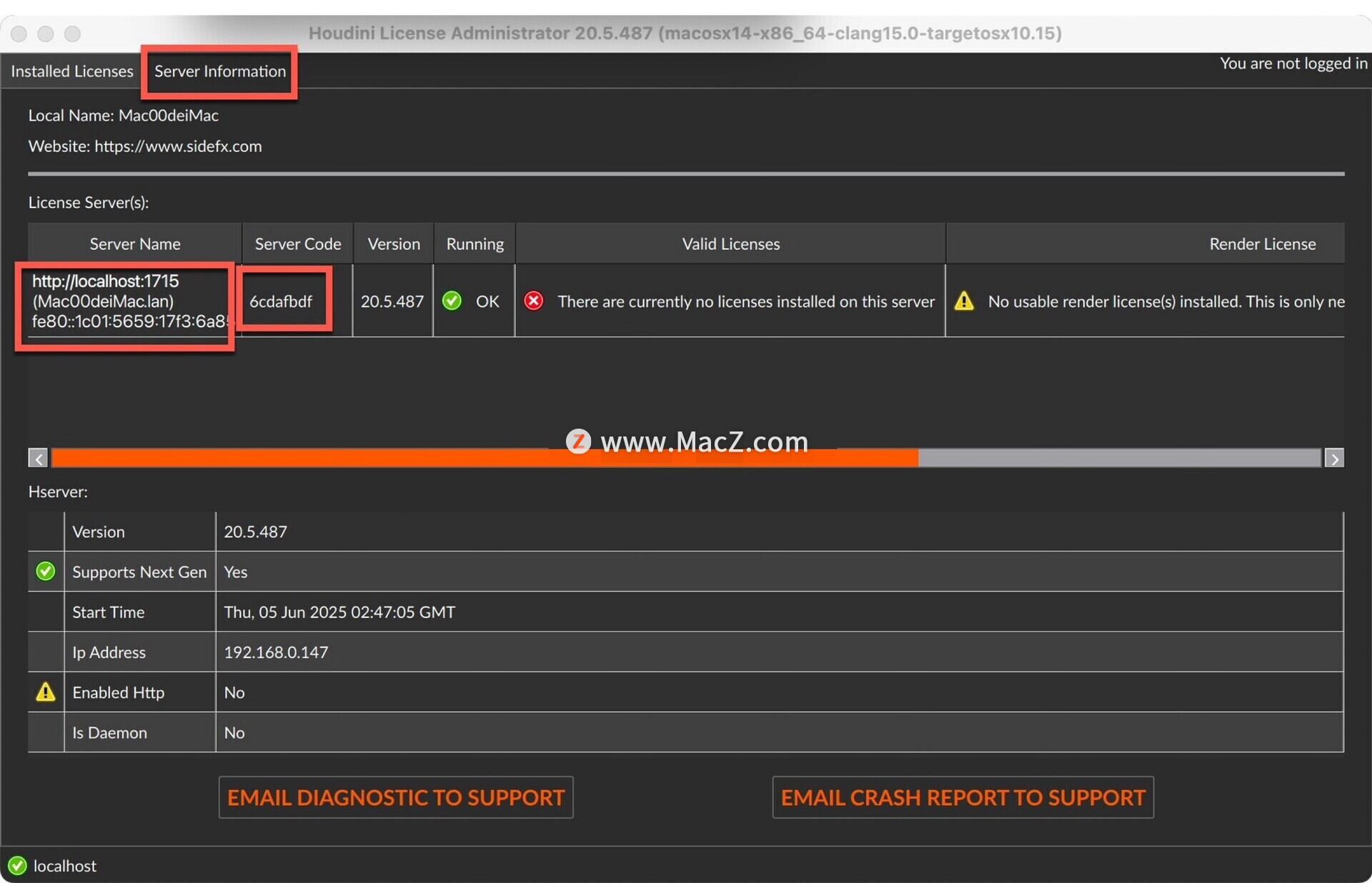Switch to Installed Licenses tab
The width and height of the screenshot is (1372, 883).
(72, 71)
